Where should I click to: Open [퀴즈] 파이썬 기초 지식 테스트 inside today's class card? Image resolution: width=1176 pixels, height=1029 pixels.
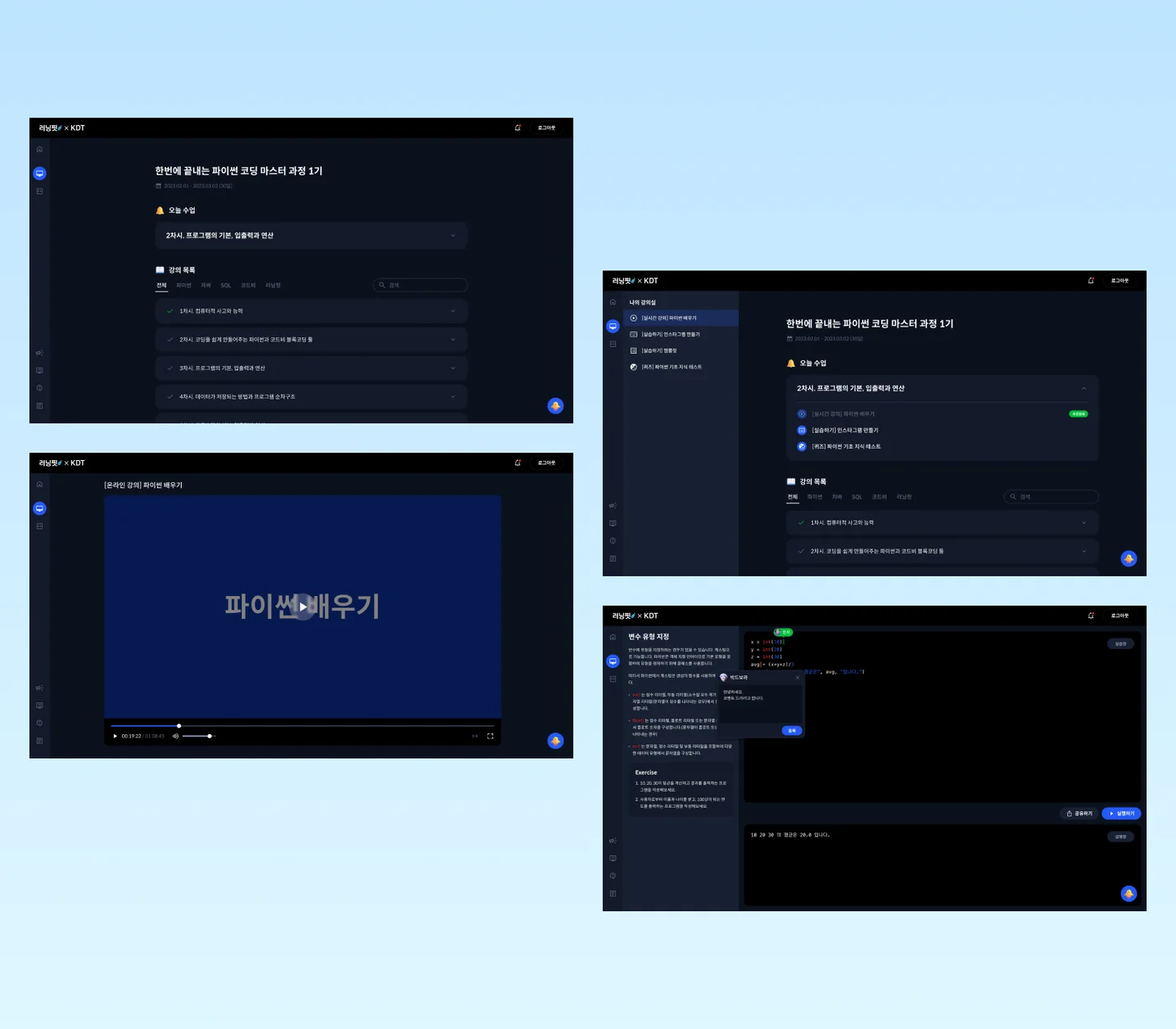(x=846, y=446)
